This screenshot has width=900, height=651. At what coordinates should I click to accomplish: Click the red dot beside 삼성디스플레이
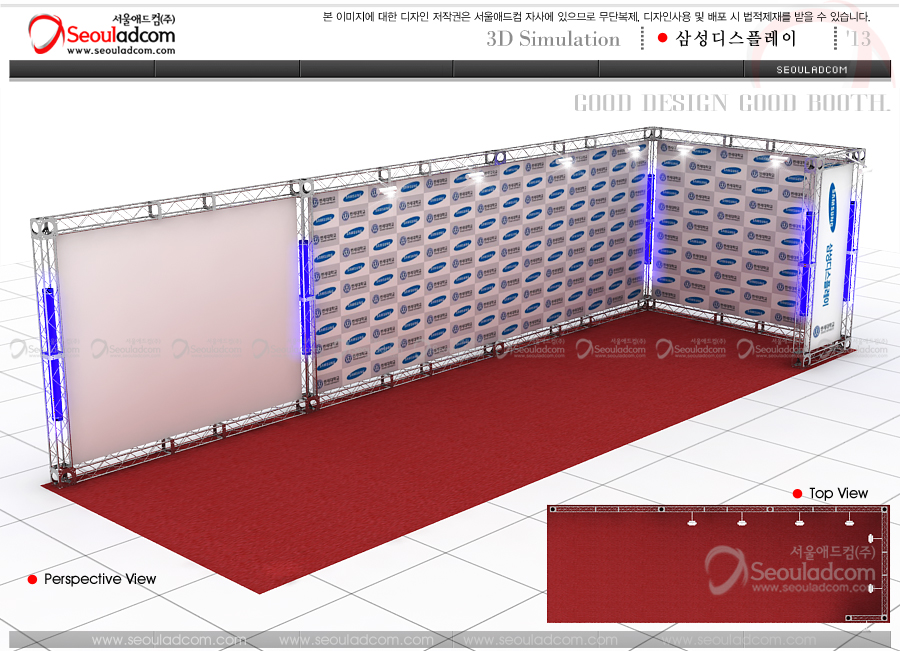click(662, 38)
